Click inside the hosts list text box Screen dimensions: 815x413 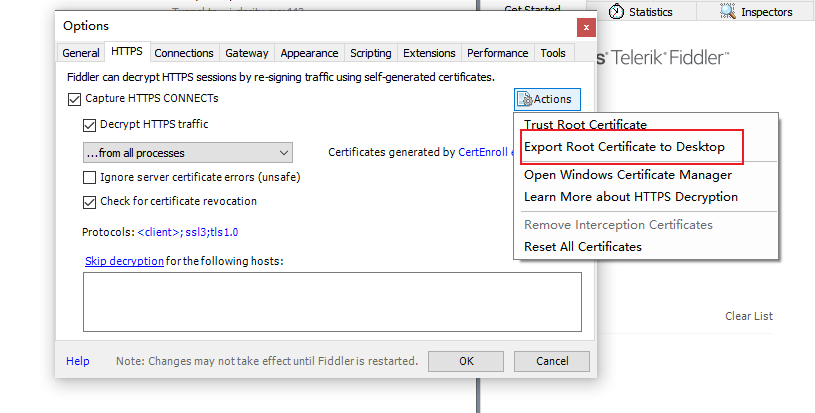tap(332, 302)
